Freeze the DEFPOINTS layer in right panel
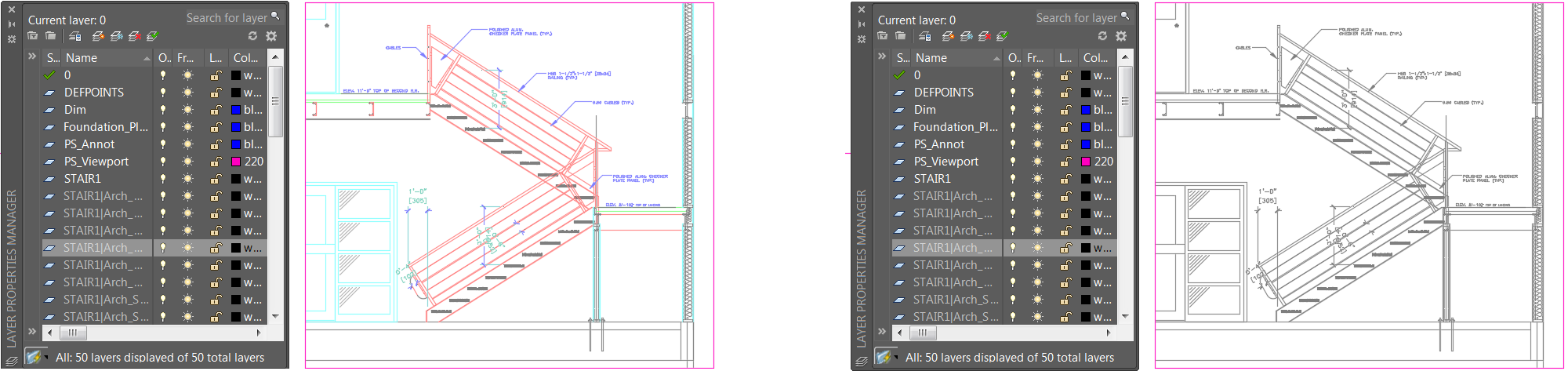The image size is (1568, 371). (x=1037, y=93)
